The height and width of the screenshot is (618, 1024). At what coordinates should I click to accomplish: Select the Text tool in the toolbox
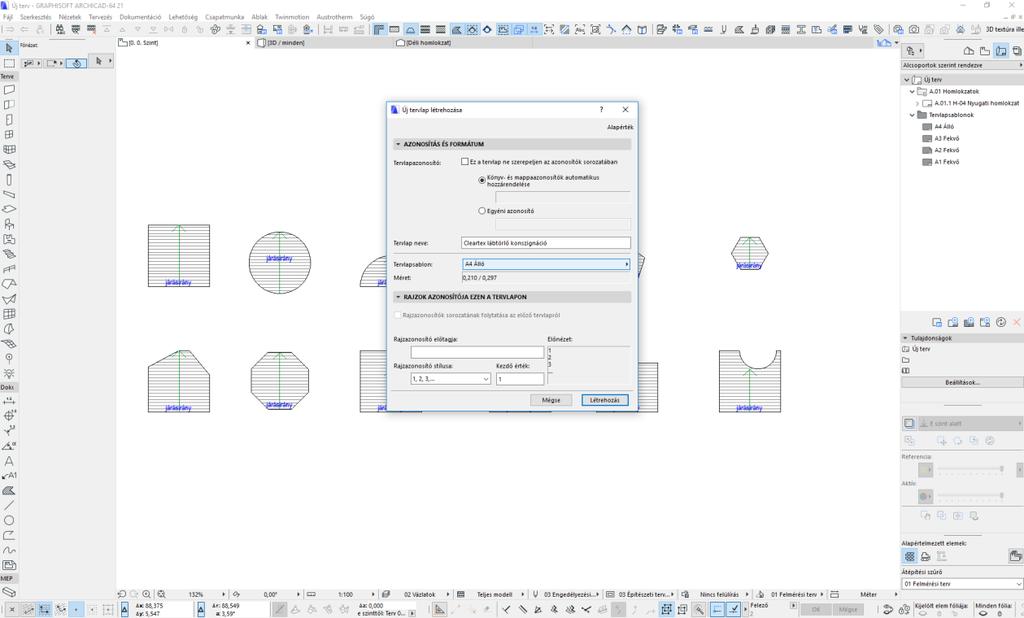coord(9,461)
